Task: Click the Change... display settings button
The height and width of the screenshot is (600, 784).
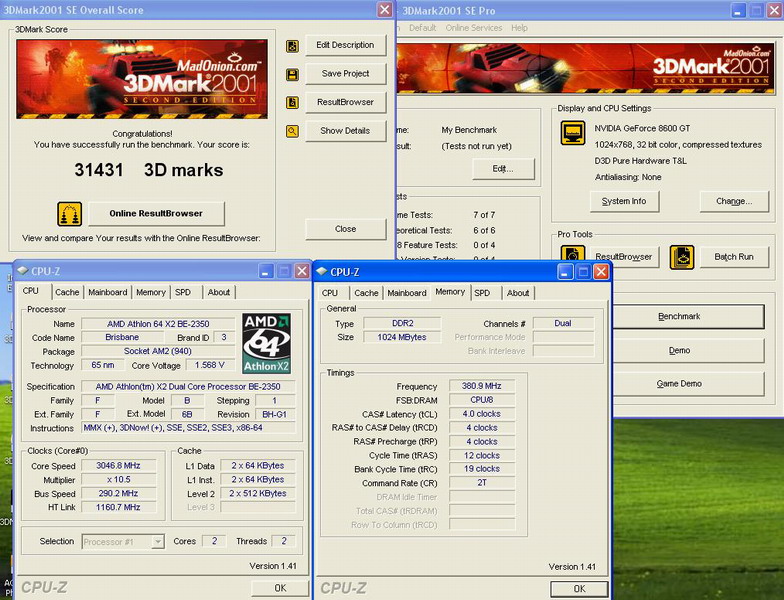Action: [x=734, y=201]
